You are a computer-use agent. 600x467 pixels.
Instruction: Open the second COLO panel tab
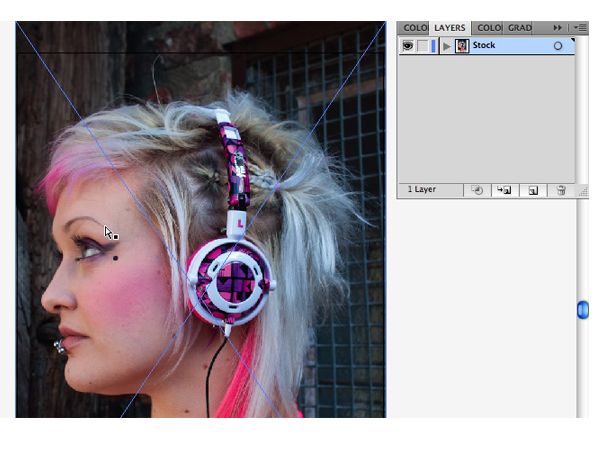coord(489,28)
